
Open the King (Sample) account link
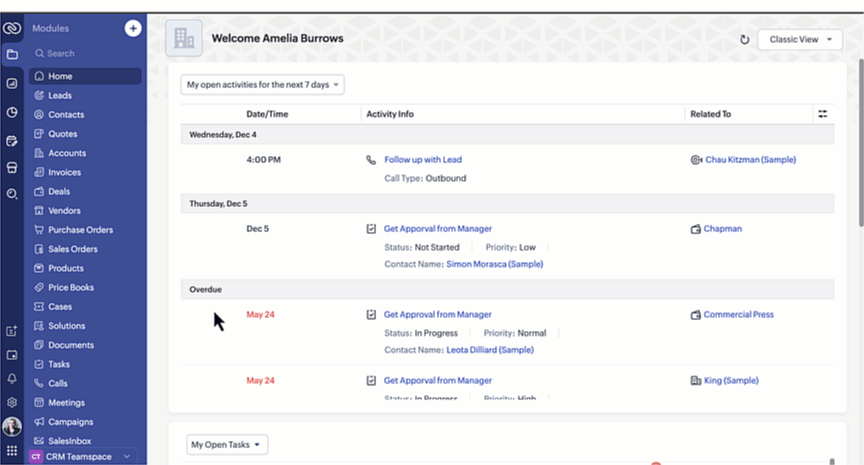pyautogui.click(x=731, y=380)
